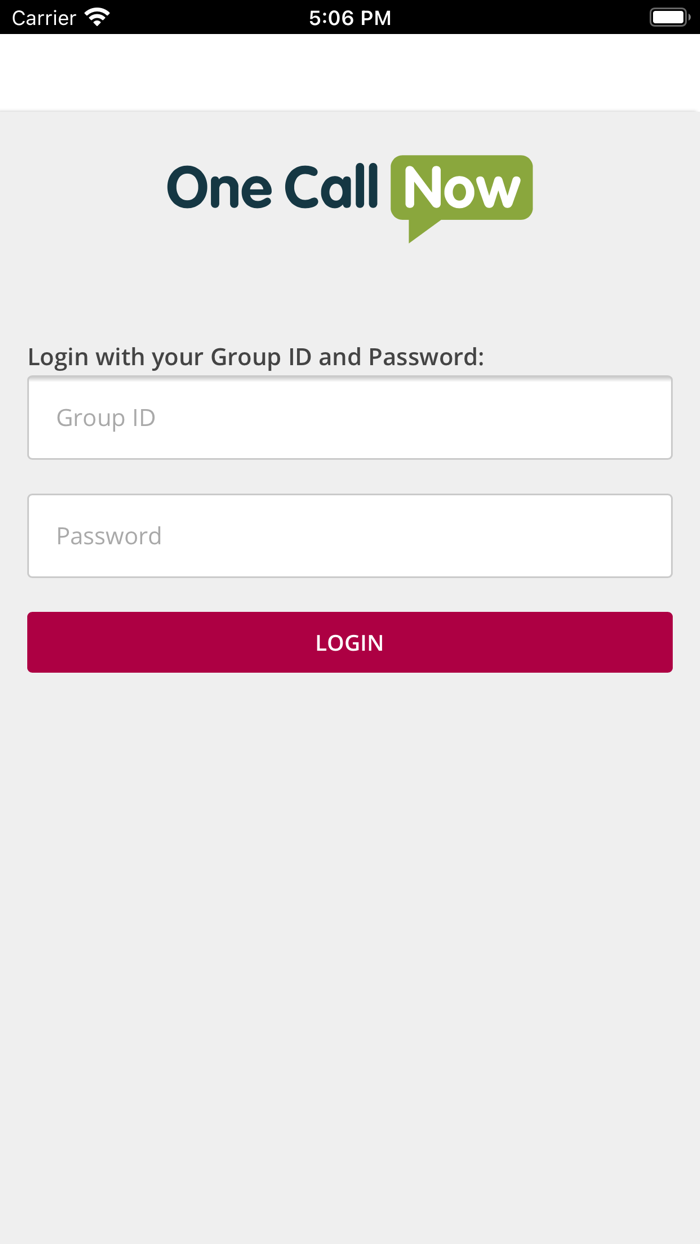
Task: Click the green Now speech bubble
Action: pyautogui.click(x=461, y=187)
